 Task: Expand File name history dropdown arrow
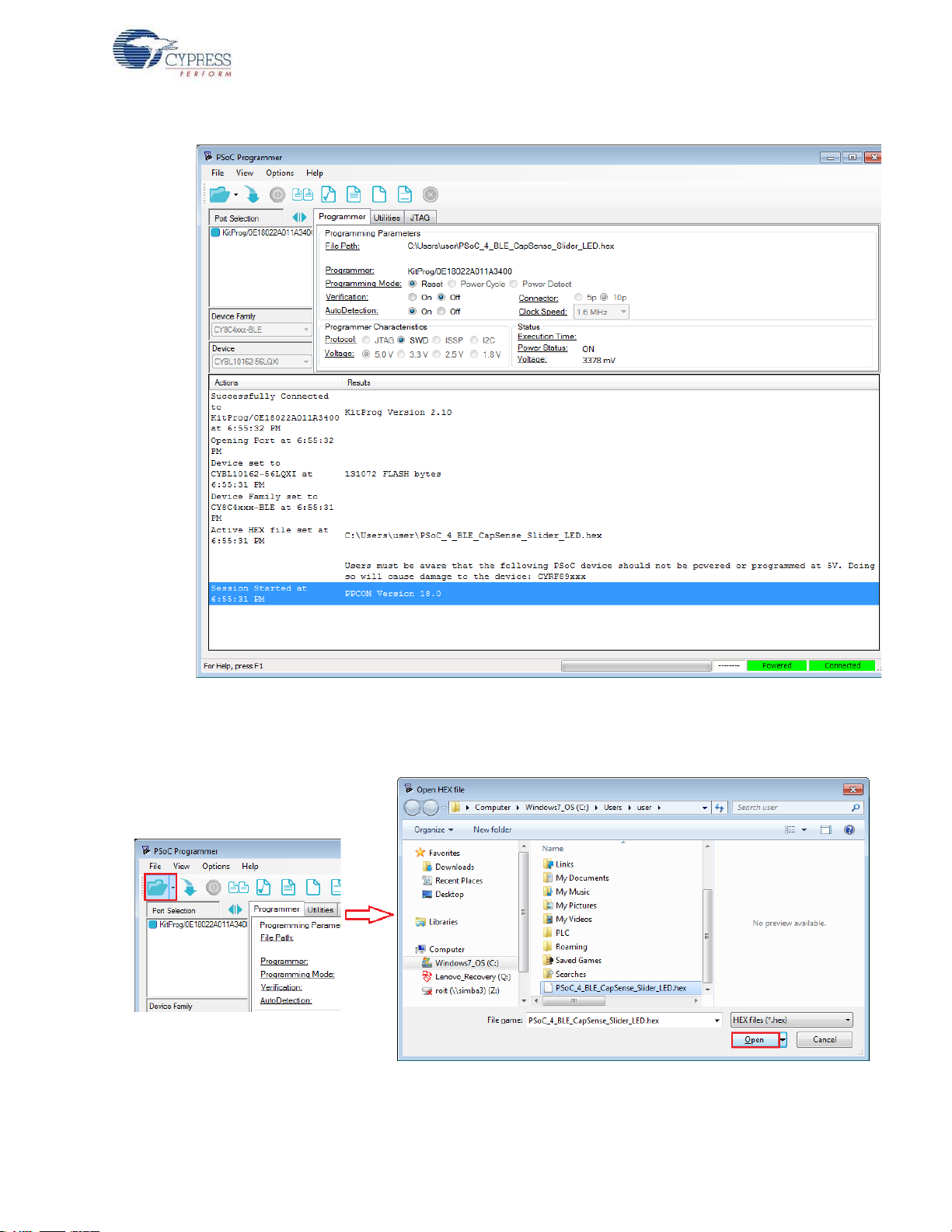pos(717,1021)
